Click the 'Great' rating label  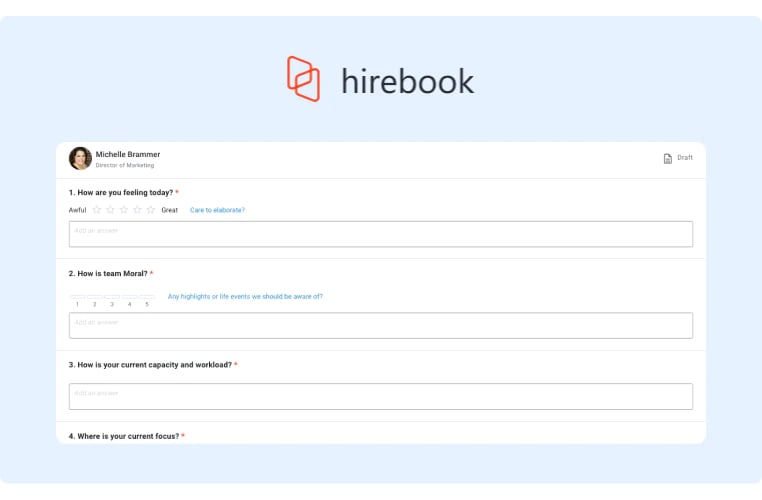click(170, 210)
